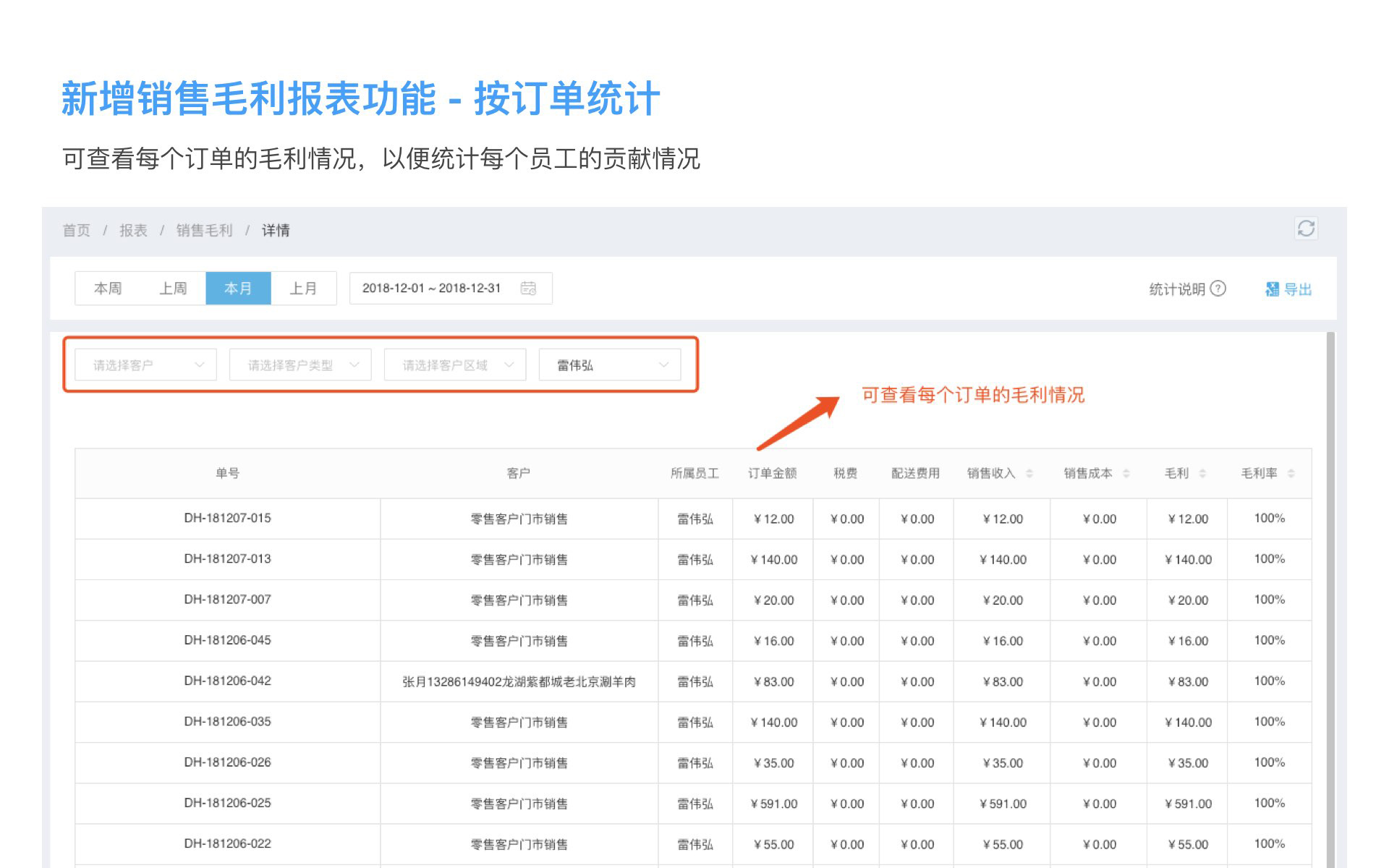Go to 首页 in the breadcrumb
1389x868 pixels.
coord(76,230)
